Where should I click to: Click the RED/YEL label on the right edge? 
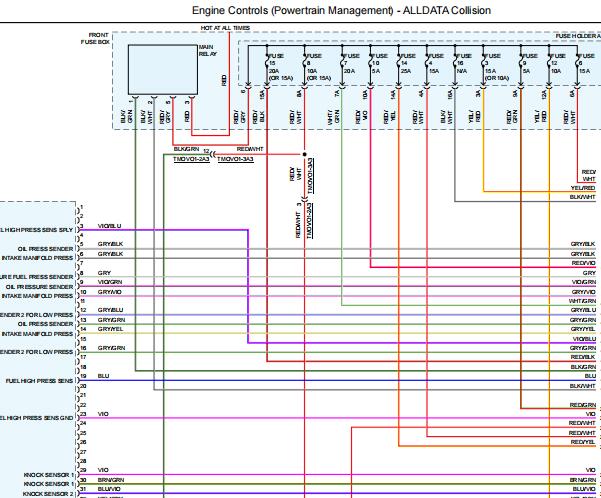click(x=583, y=442)
